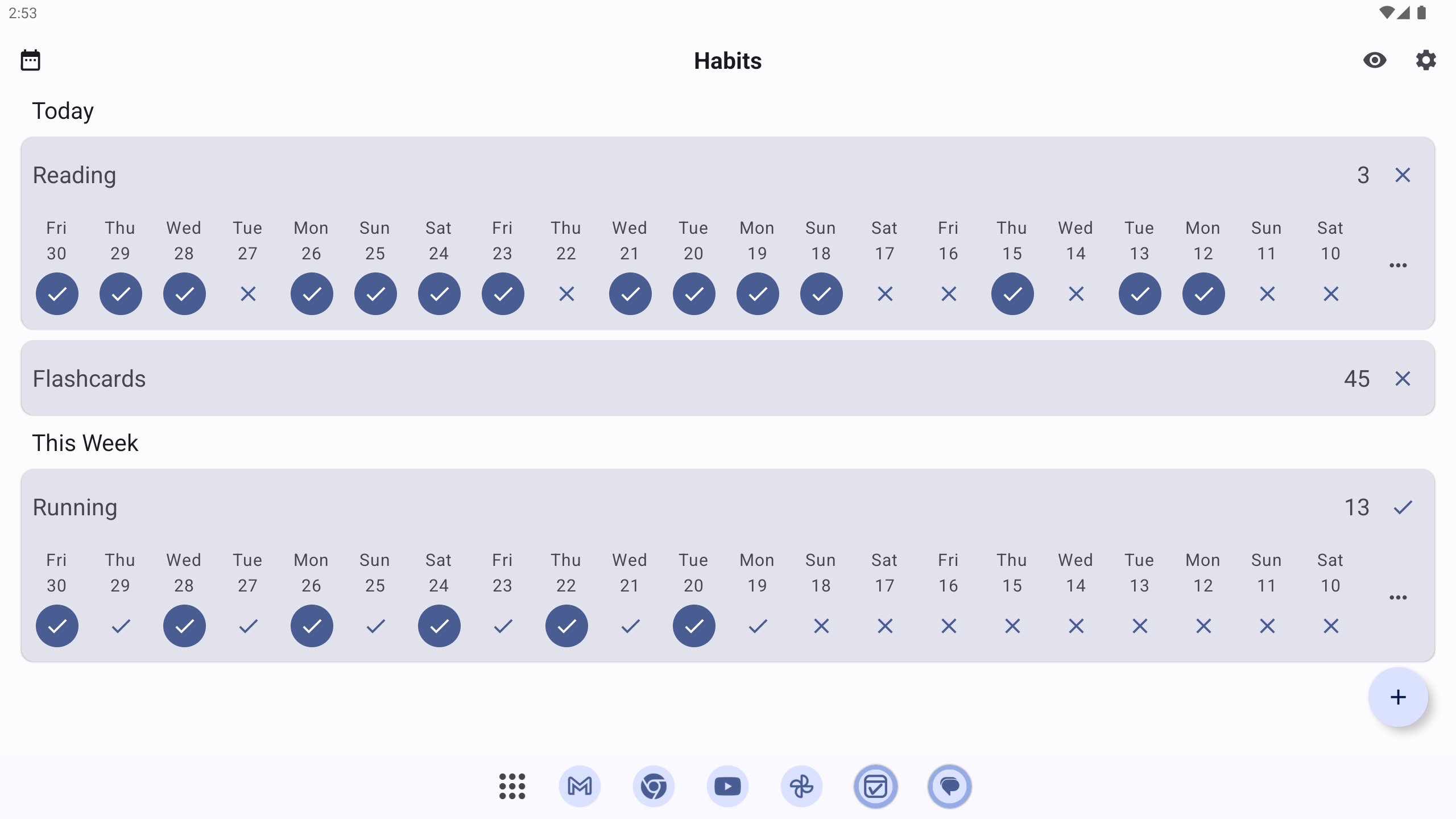Launch Gmail from the taskbar
Image resolution: width=1456 pixels, height=819 pixels.
pyautogui.click(x=580, y=787)
